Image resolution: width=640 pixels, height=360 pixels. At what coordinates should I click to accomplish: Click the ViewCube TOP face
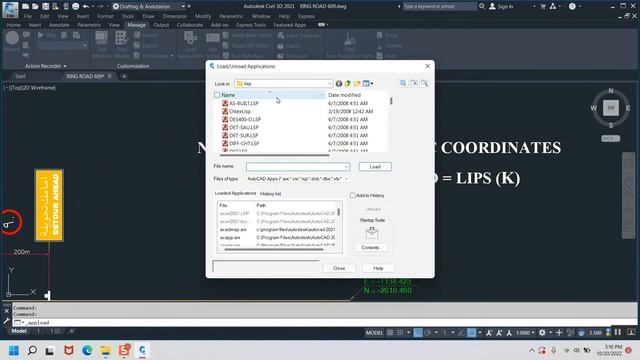tap(611, 108)
